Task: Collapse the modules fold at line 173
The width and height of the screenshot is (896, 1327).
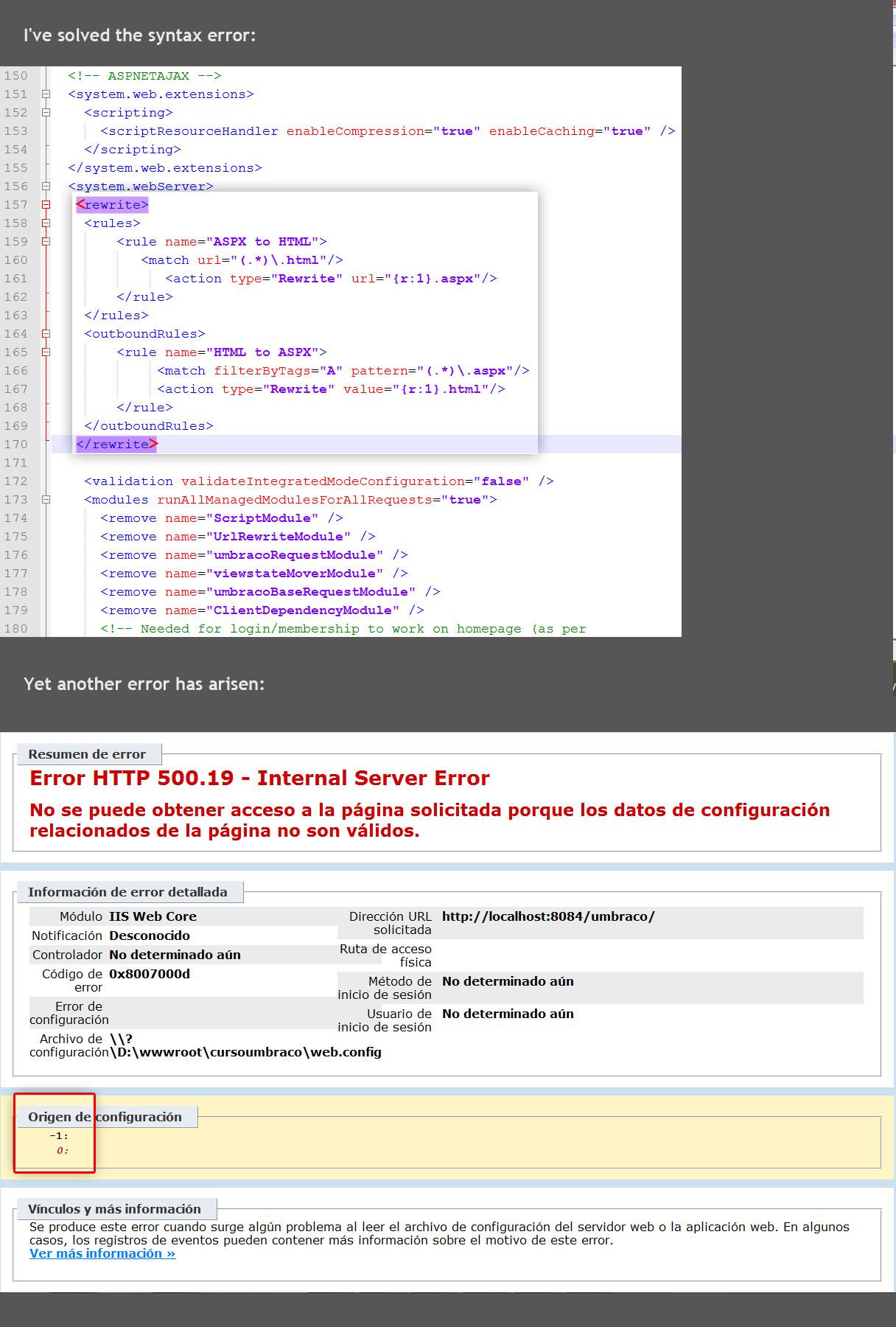Action: [46, 500]
